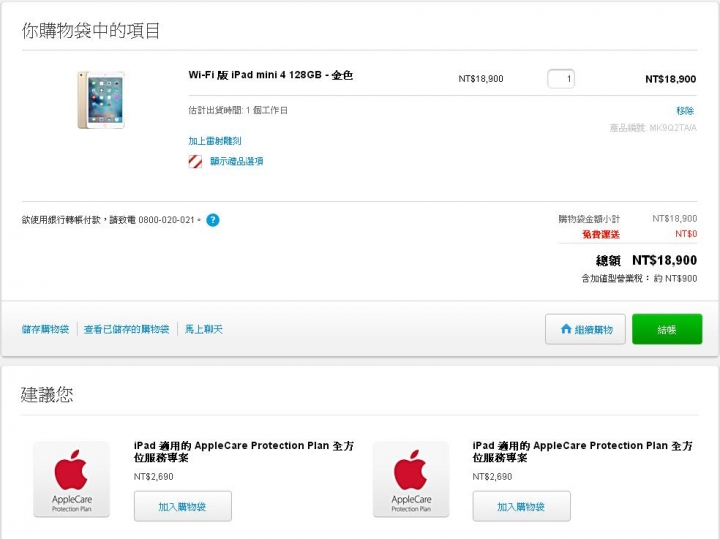Click second AppleCare price NT$2,690
This screenshot has width=720, height=539.
[x=492, y=477]
